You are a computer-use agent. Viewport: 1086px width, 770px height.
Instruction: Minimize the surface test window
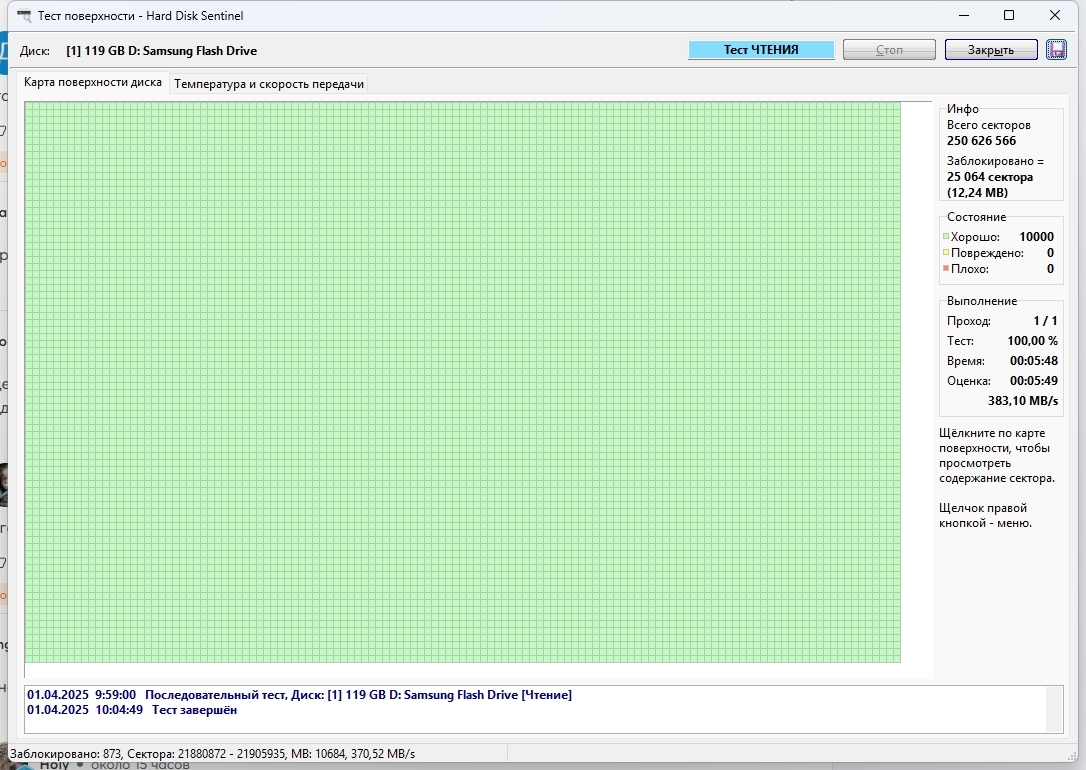(964, 15)
